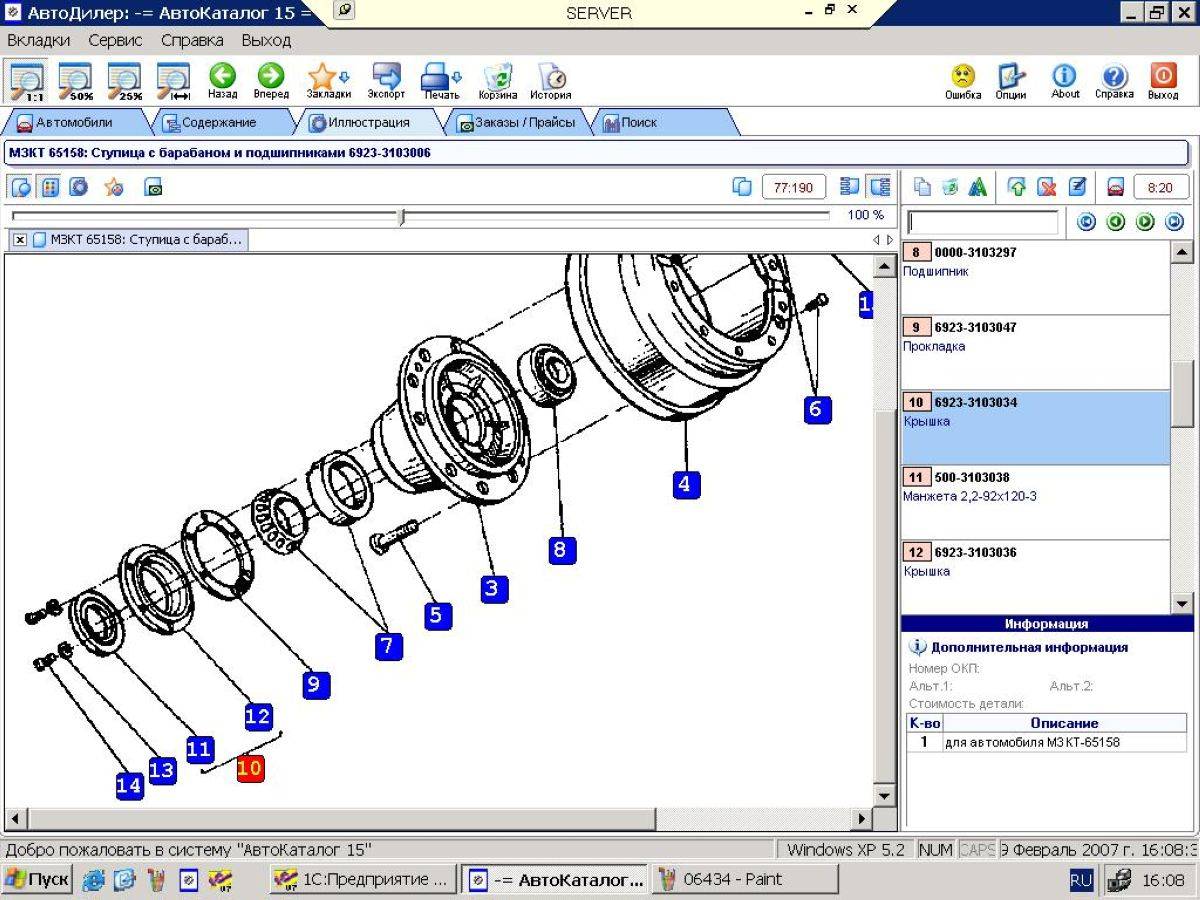Close the МЗКТ 65158 illustration tab
This screenshot has width=1200, height=900.
pos(20,240)
